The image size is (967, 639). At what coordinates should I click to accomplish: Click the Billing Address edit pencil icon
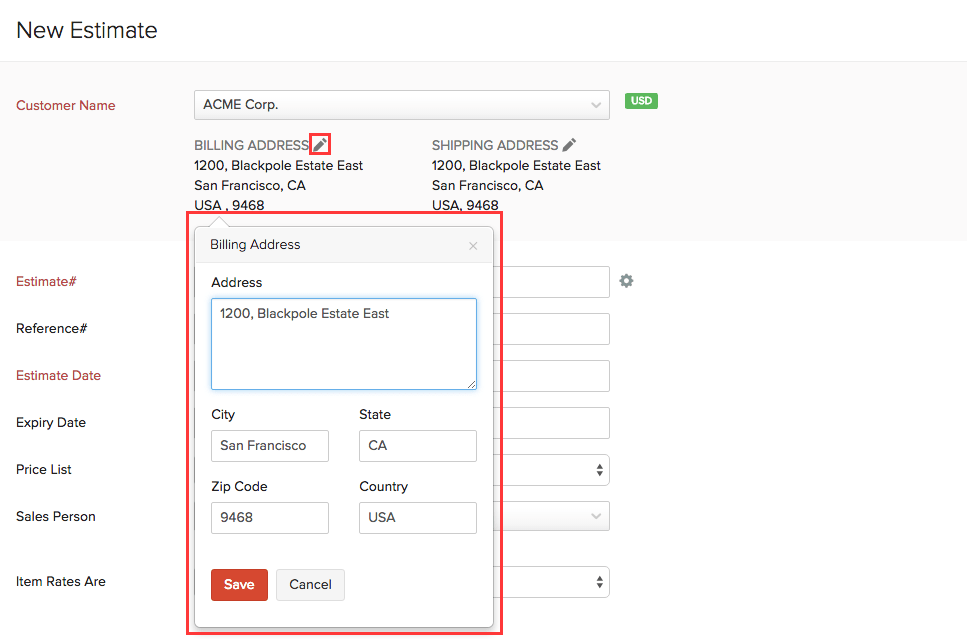(x=320, y=145)
